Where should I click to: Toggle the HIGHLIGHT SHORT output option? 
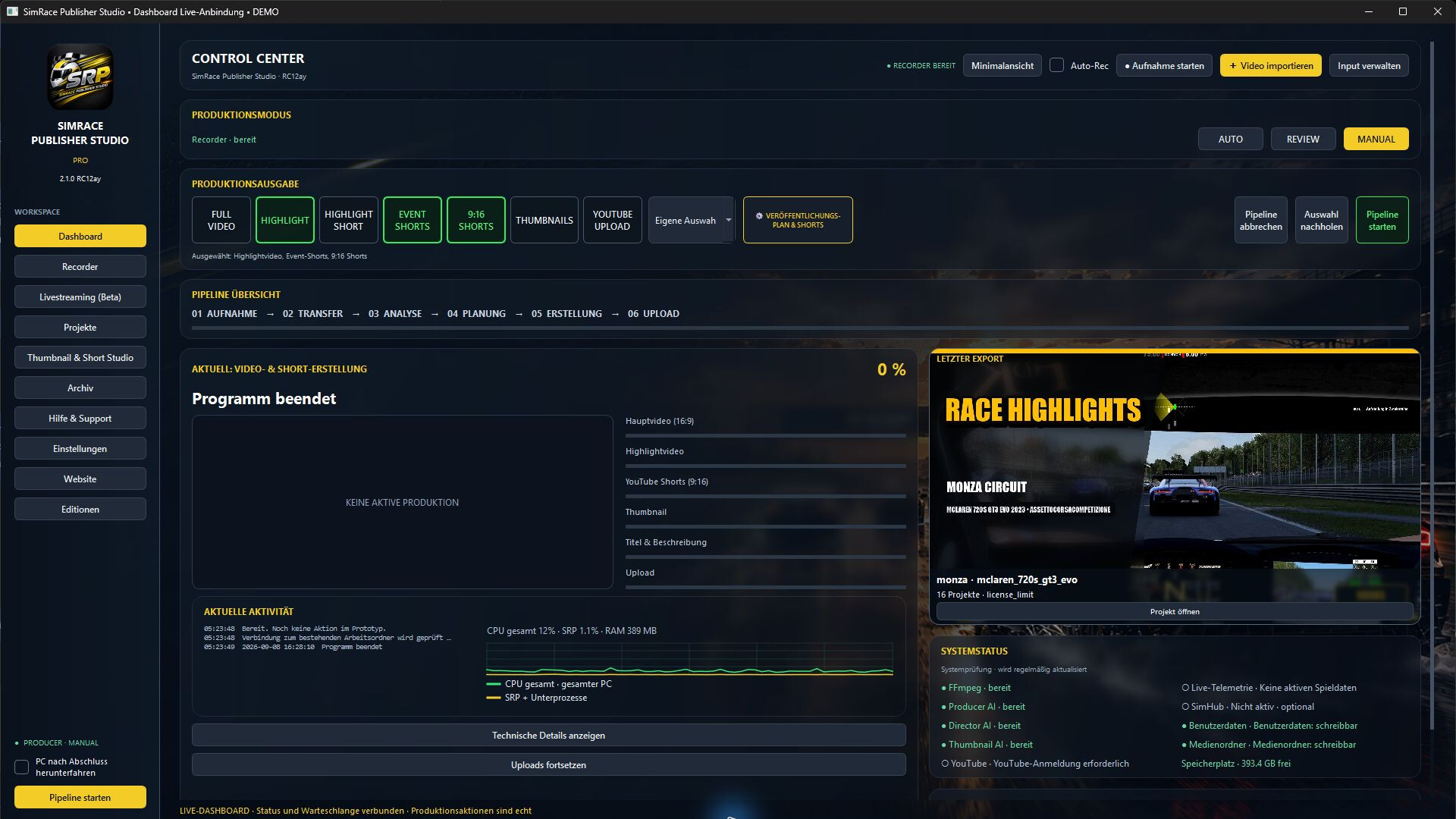(x=349, y=220)
